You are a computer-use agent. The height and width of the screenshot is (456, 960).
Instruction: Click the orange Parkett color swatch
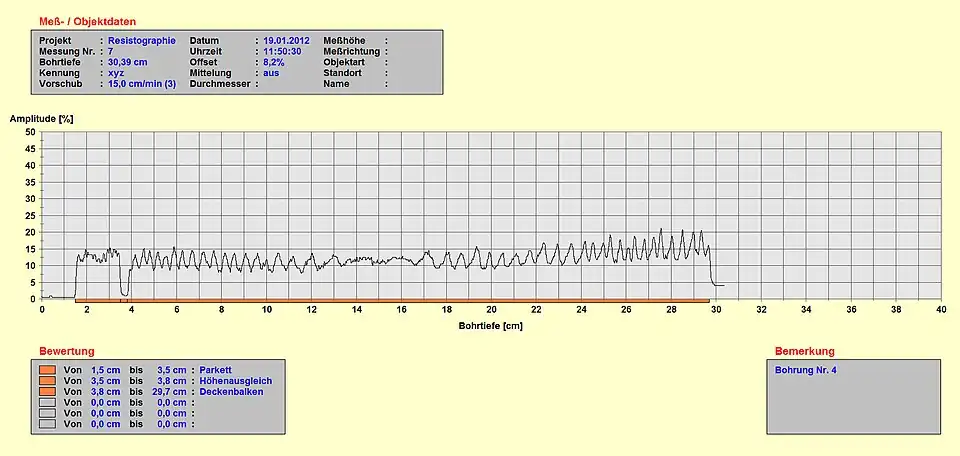(47, 369)
